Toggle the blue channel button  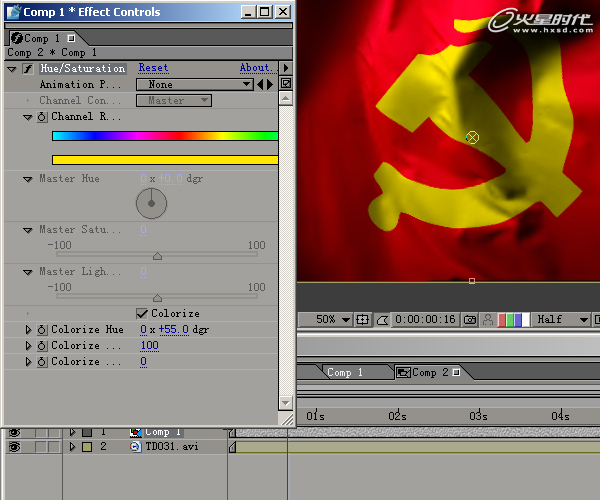518,320
